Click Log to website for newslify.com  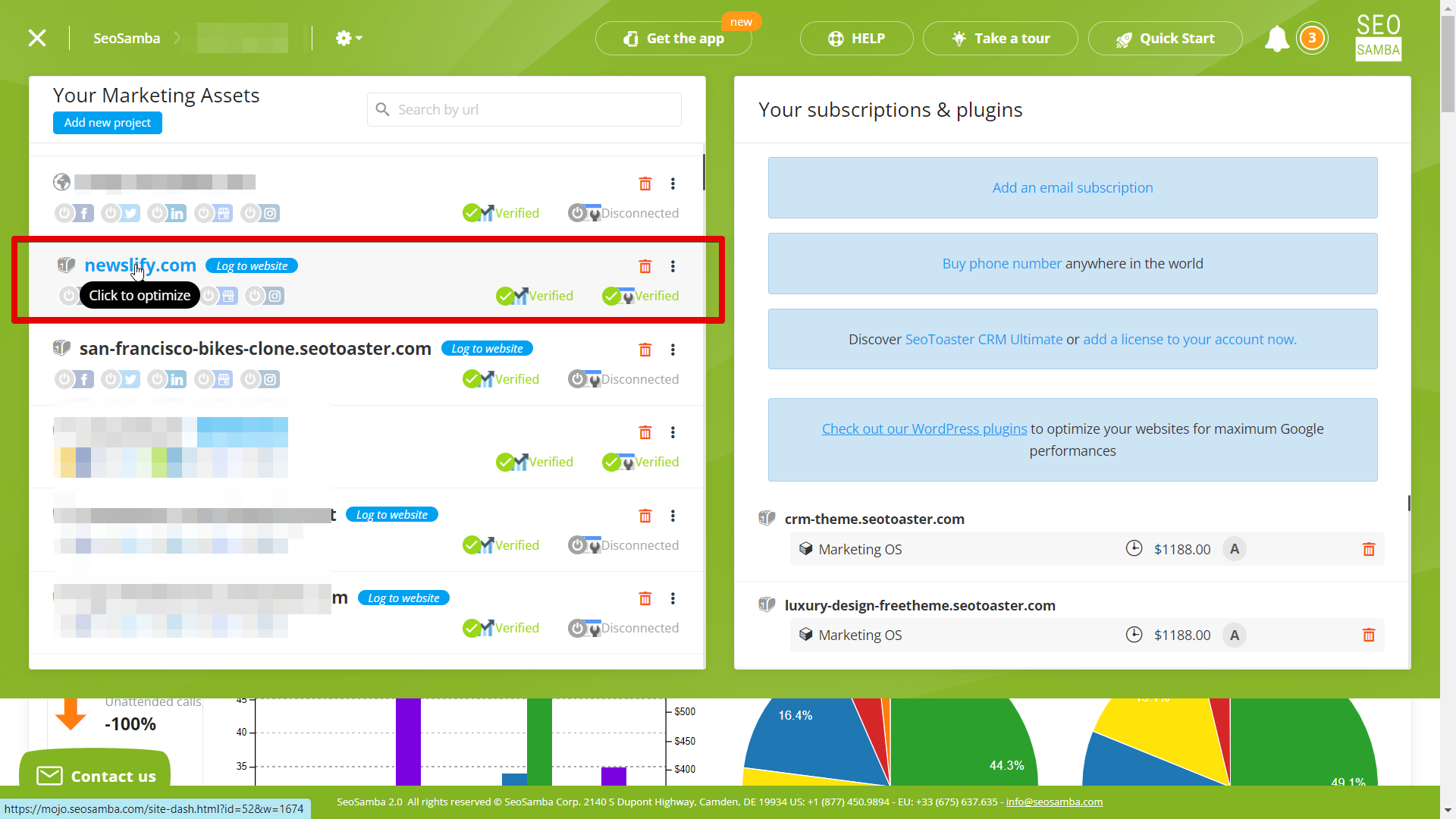pos(252,266)
